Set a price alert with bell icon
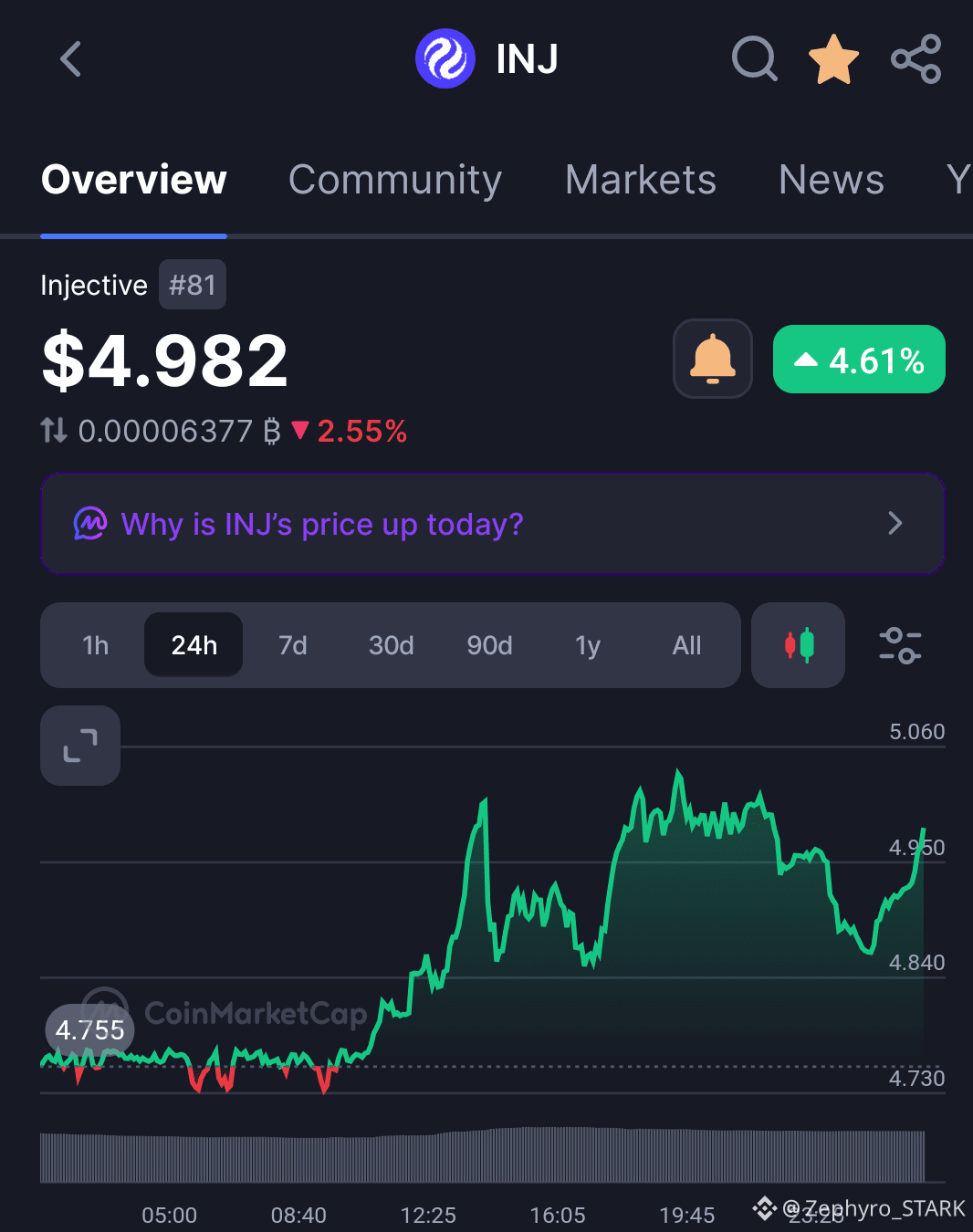Viewport: 973px width, 1232px height. point(713,359)
